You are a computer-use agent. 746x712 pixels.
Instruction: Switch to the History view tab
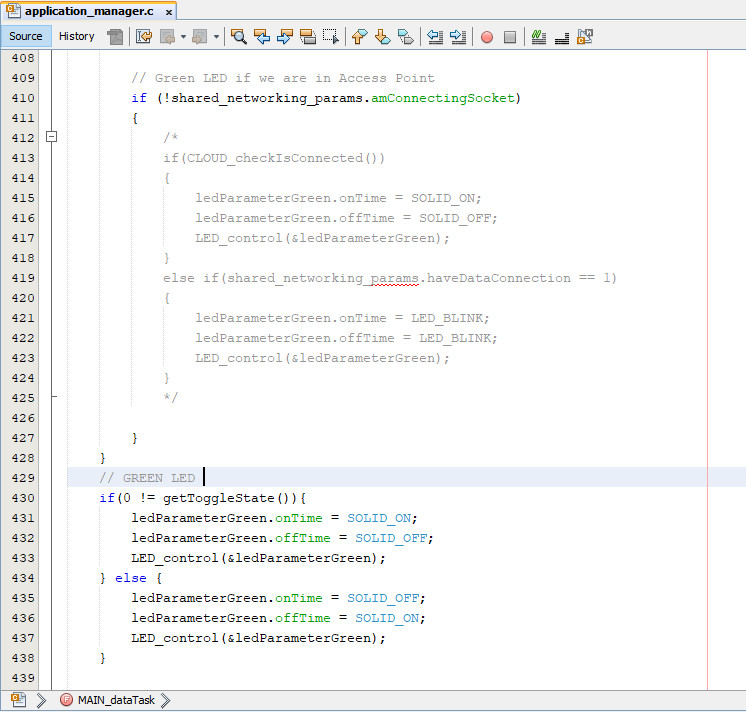click(x=76, y=36)
